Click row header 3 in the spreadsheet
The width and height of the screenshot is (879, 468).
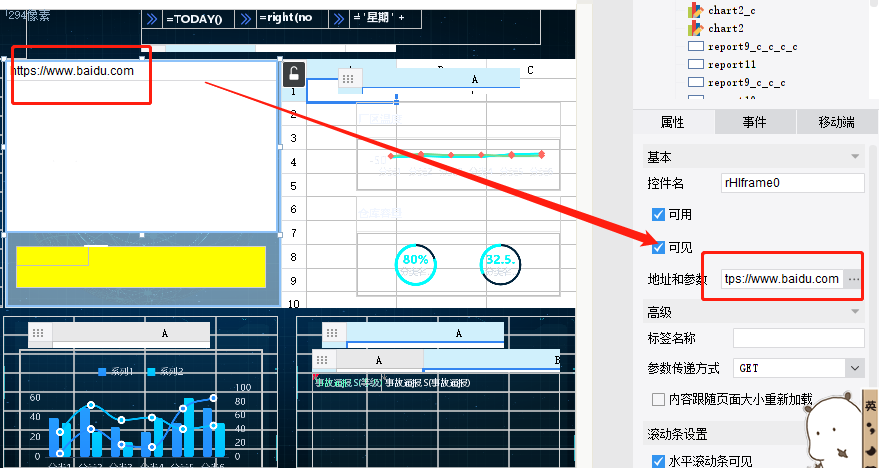(293, 138)
